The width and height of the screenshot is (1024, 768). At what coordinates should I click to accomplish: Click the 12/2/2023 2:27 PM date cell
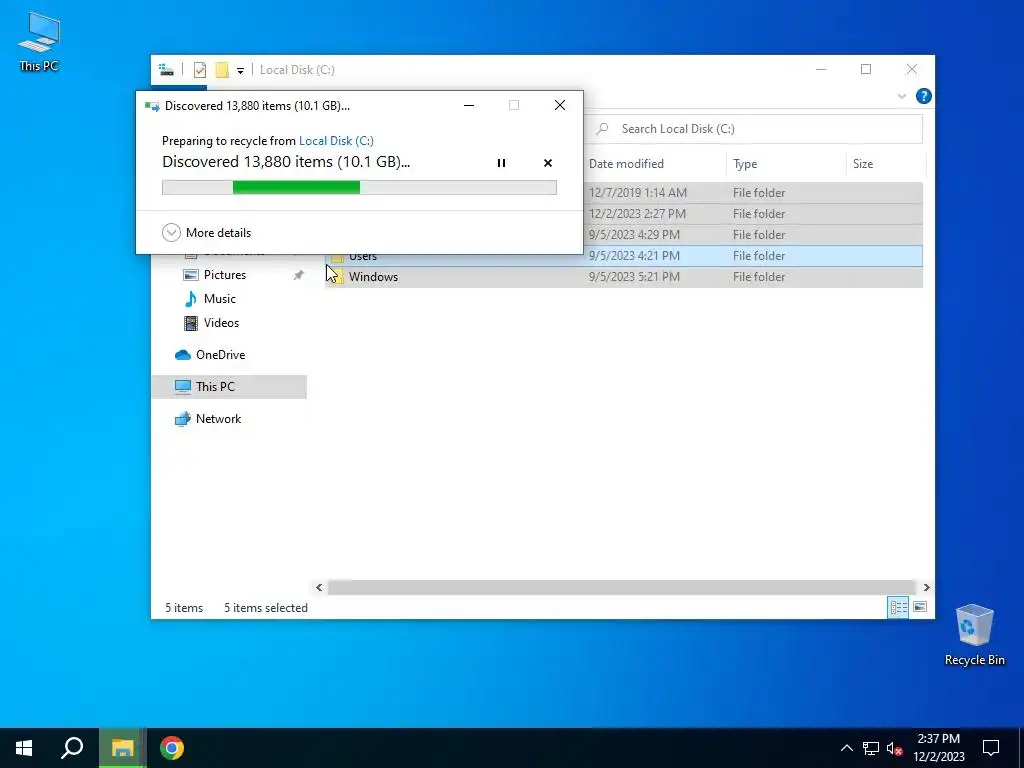click(x=637, y=214)
